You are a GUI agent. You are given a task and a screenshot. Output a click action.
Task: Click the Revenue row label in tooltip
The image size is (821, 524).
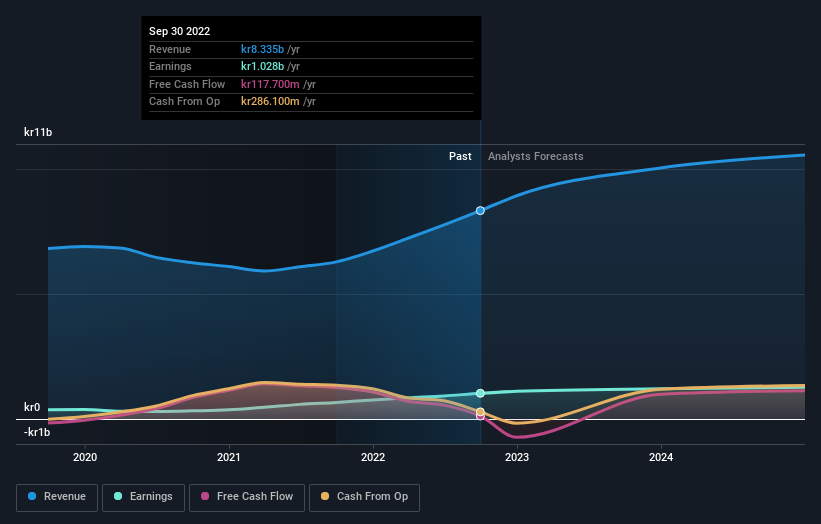tap(170, 49)
